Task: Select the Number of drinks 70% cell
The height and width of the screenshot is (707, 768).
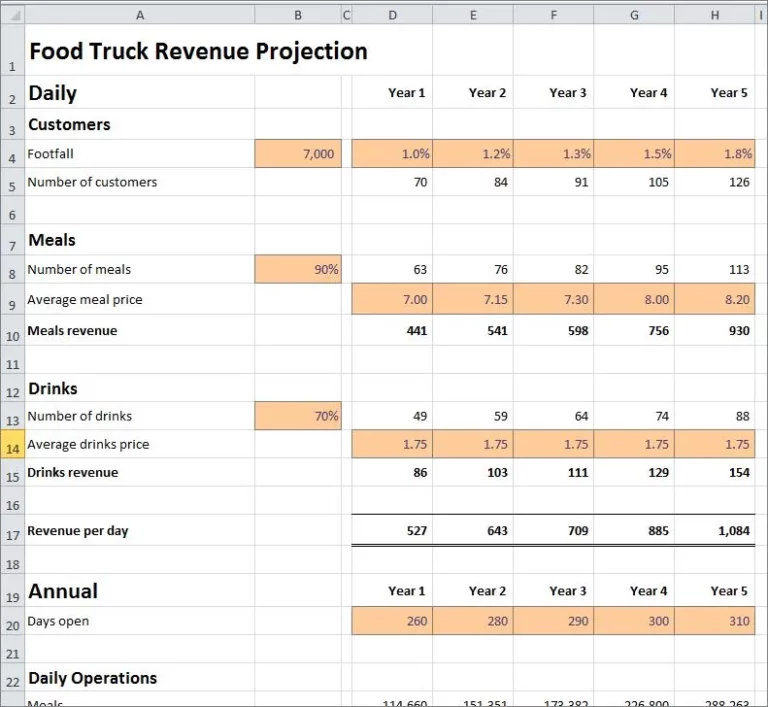Action: pos(297,416)
